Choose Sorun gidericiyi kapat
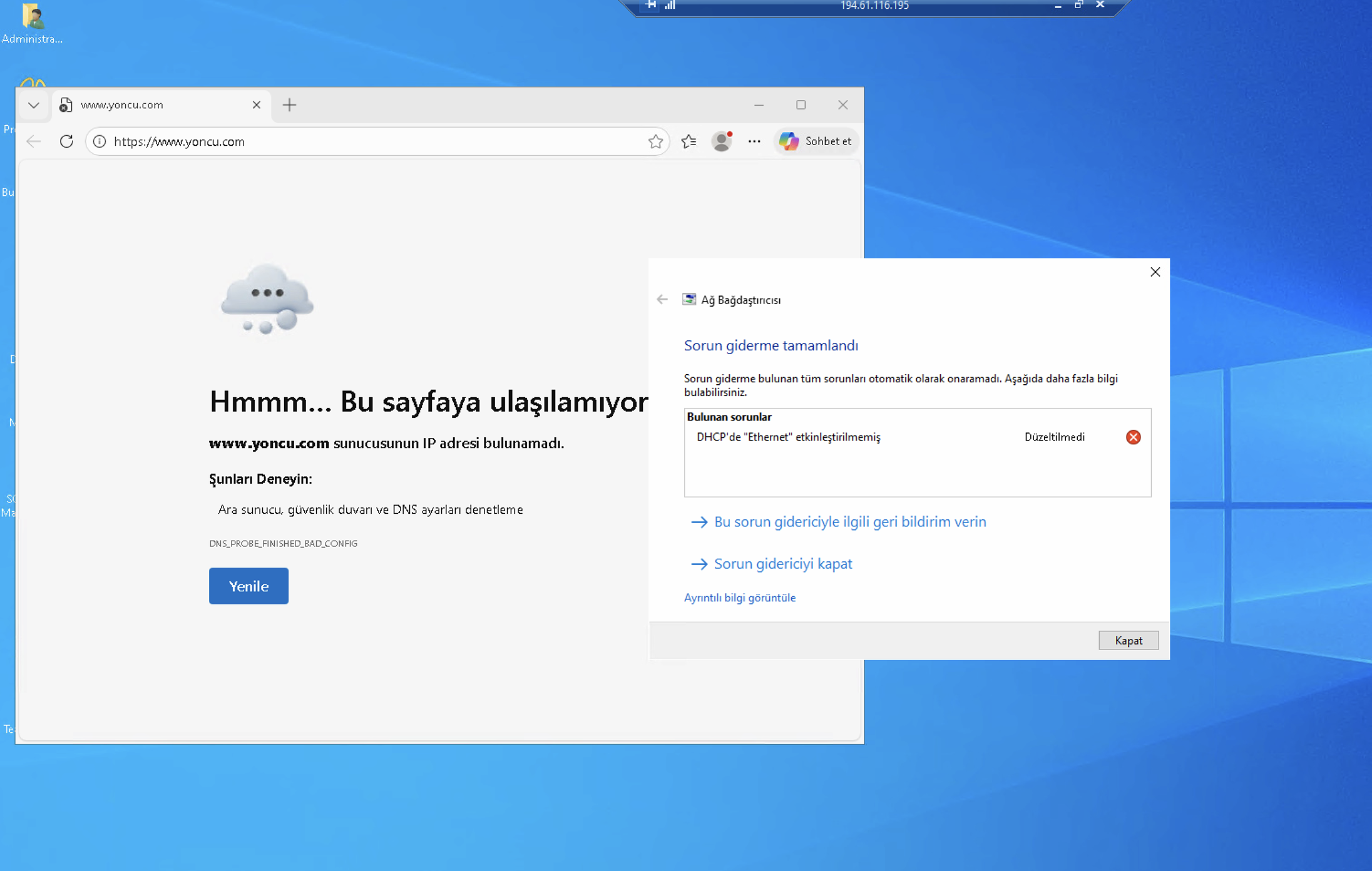Screen dimensions: 1372x871 [x=771, y=564]
